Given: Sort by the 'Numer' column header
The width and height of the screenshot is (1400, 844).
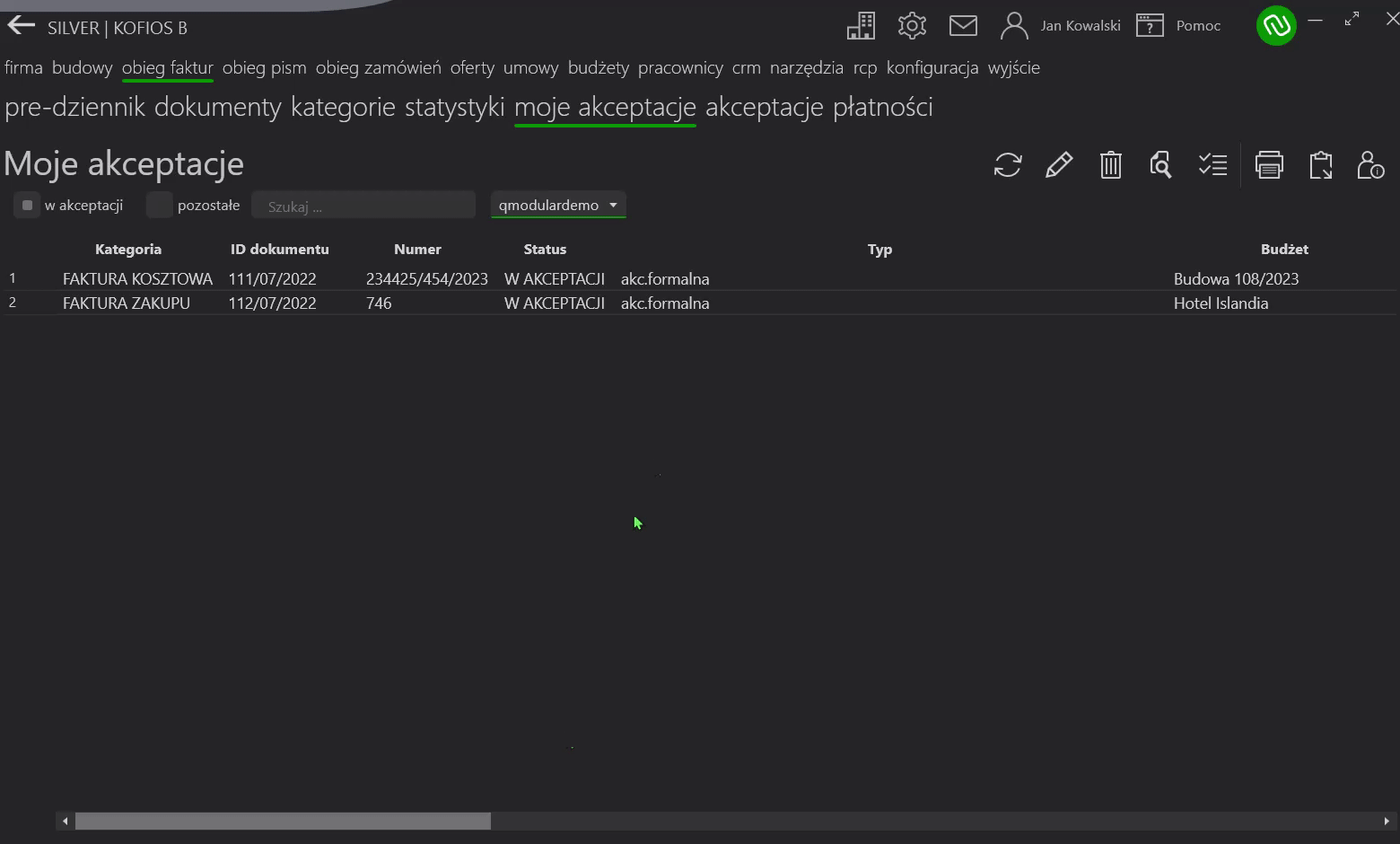Looking at the screenshot, I should [x=417, y=249].
